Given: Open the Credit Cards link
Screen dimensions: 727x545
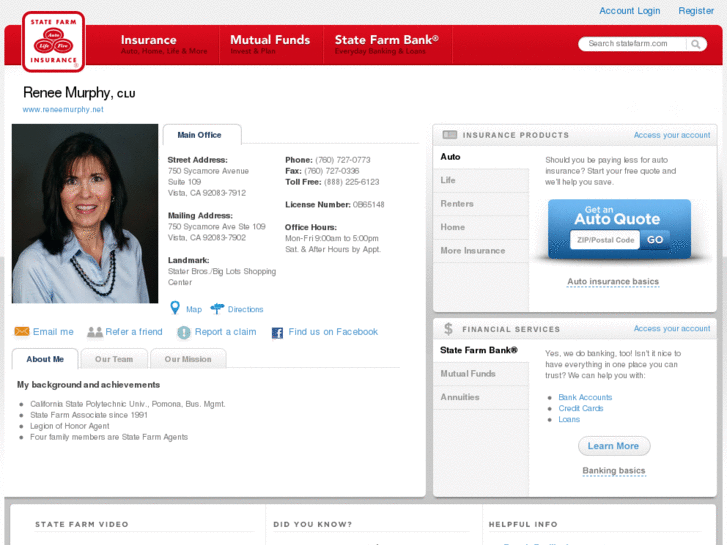Looking at the screenshot, I should [580, 408].
